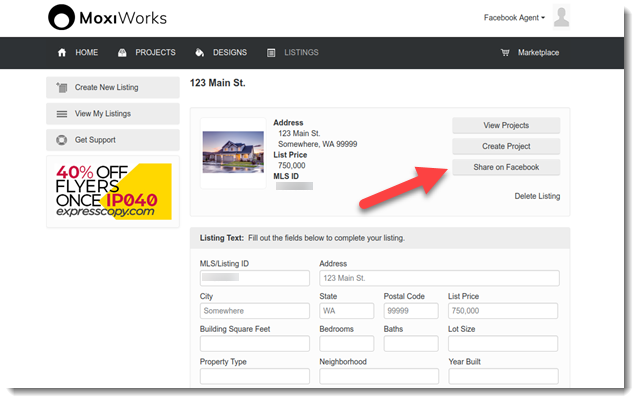Click the Designs paint icon
Image resolution: width=639 pixels, height=403 pixels.
(200, 52)
